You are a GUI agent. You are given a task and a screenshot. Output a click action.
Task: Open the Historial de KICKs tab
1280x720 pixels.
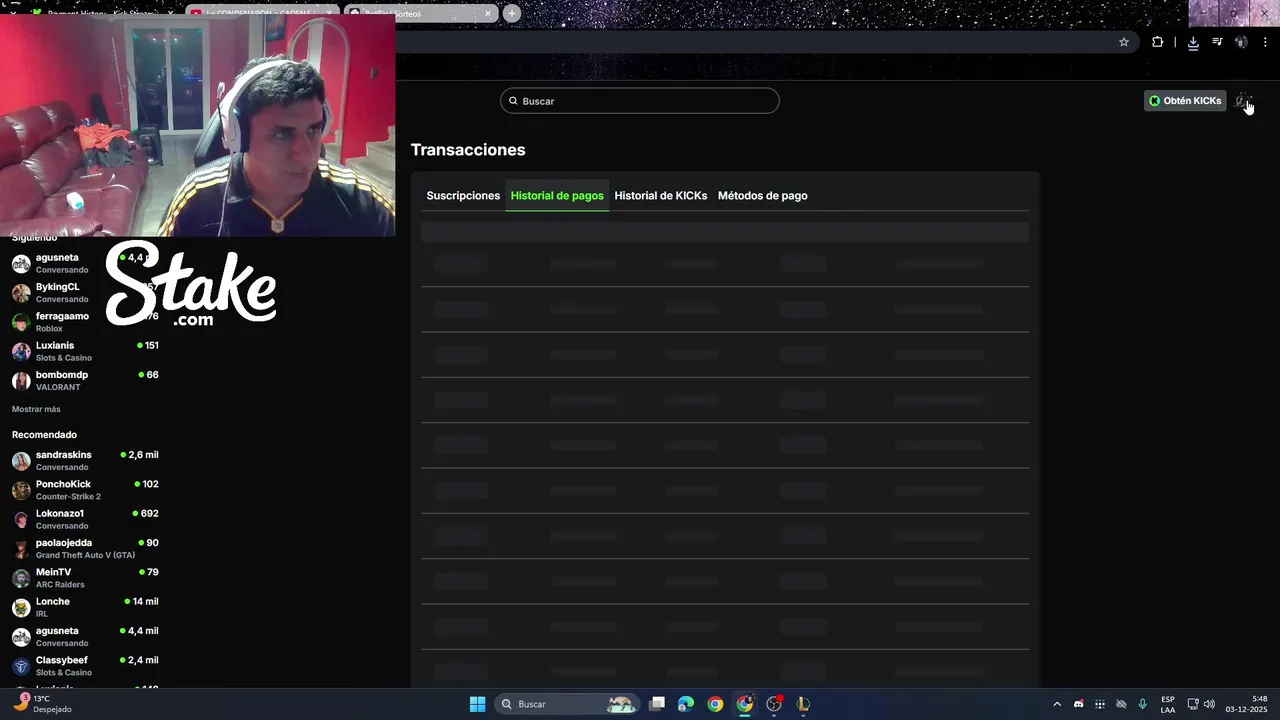tap(661, 196)
